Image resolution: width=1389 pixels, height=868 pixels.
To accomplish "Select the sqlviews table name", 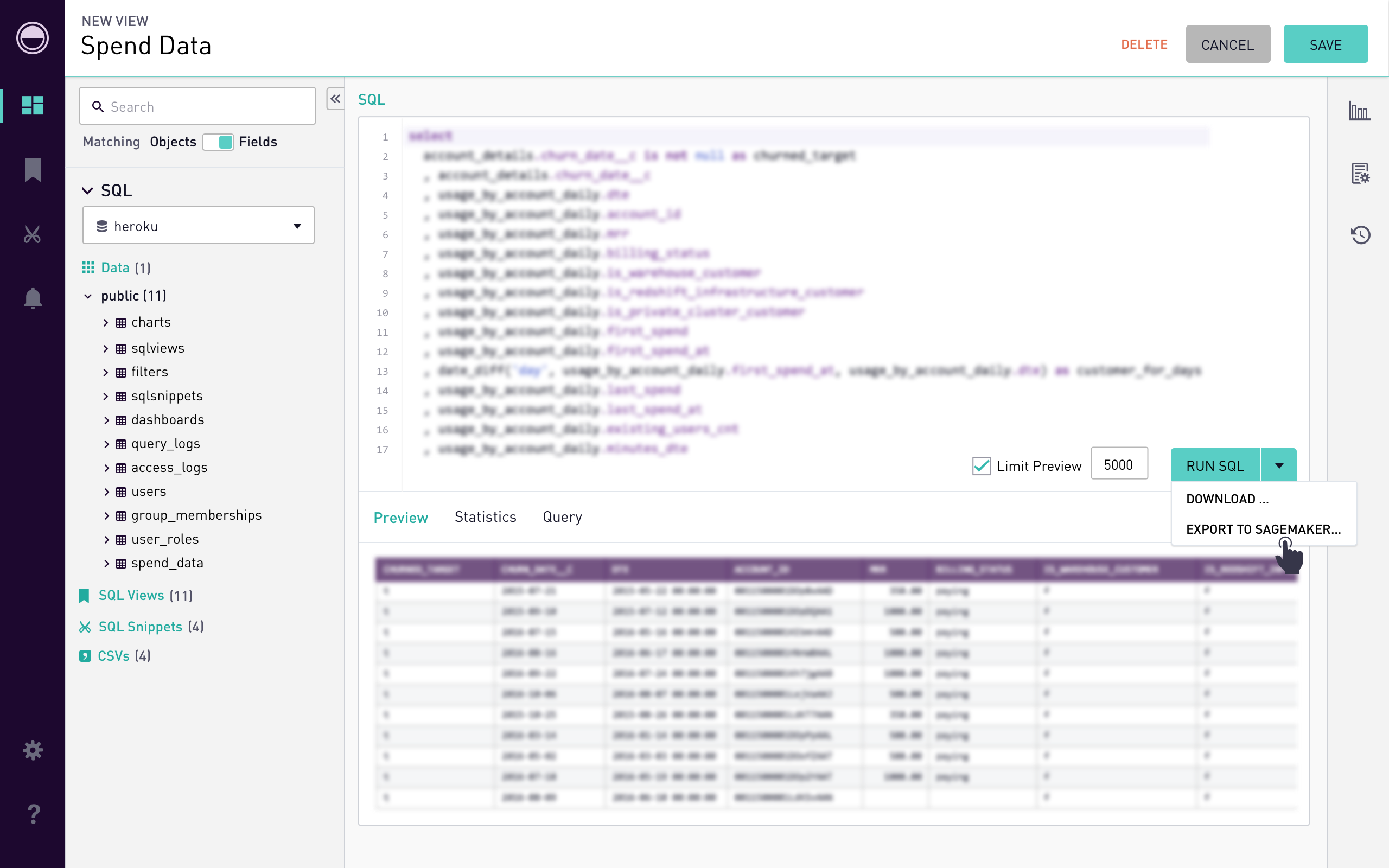I will [x=158, y=348].
